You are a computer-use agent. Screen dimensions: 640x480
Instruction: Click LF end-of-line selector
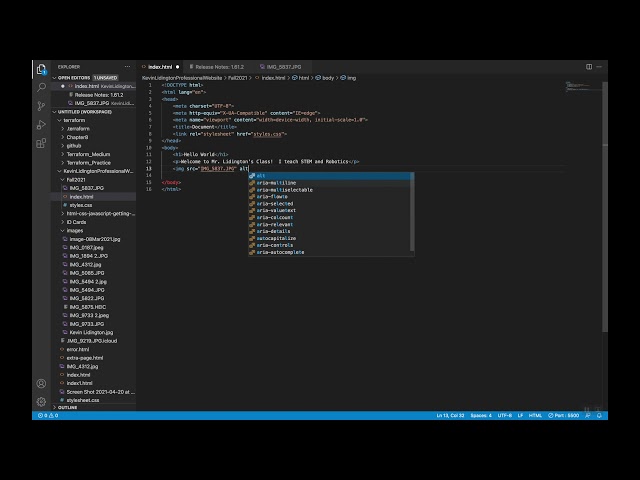[x=520, y=416]
